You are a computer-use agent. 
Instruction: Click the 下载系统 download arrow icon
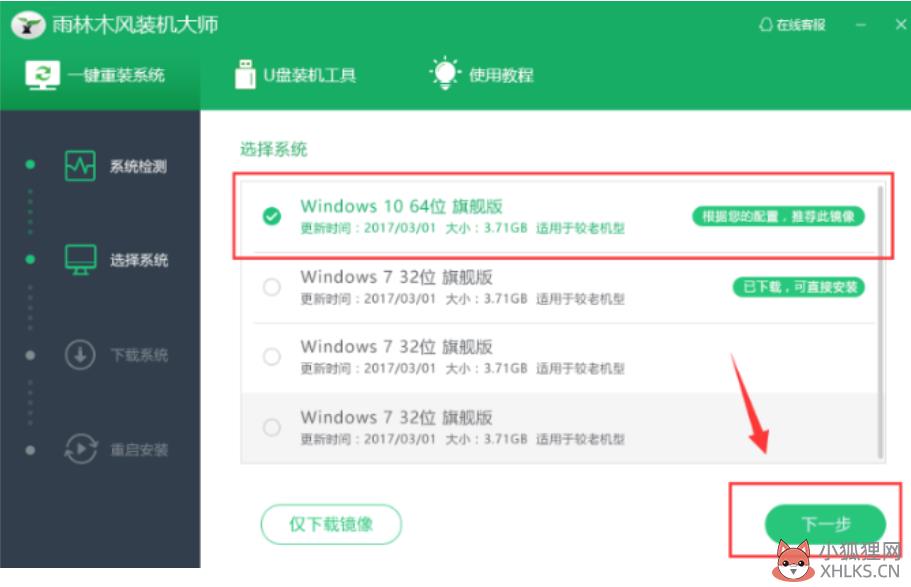[x=80, y=355]
